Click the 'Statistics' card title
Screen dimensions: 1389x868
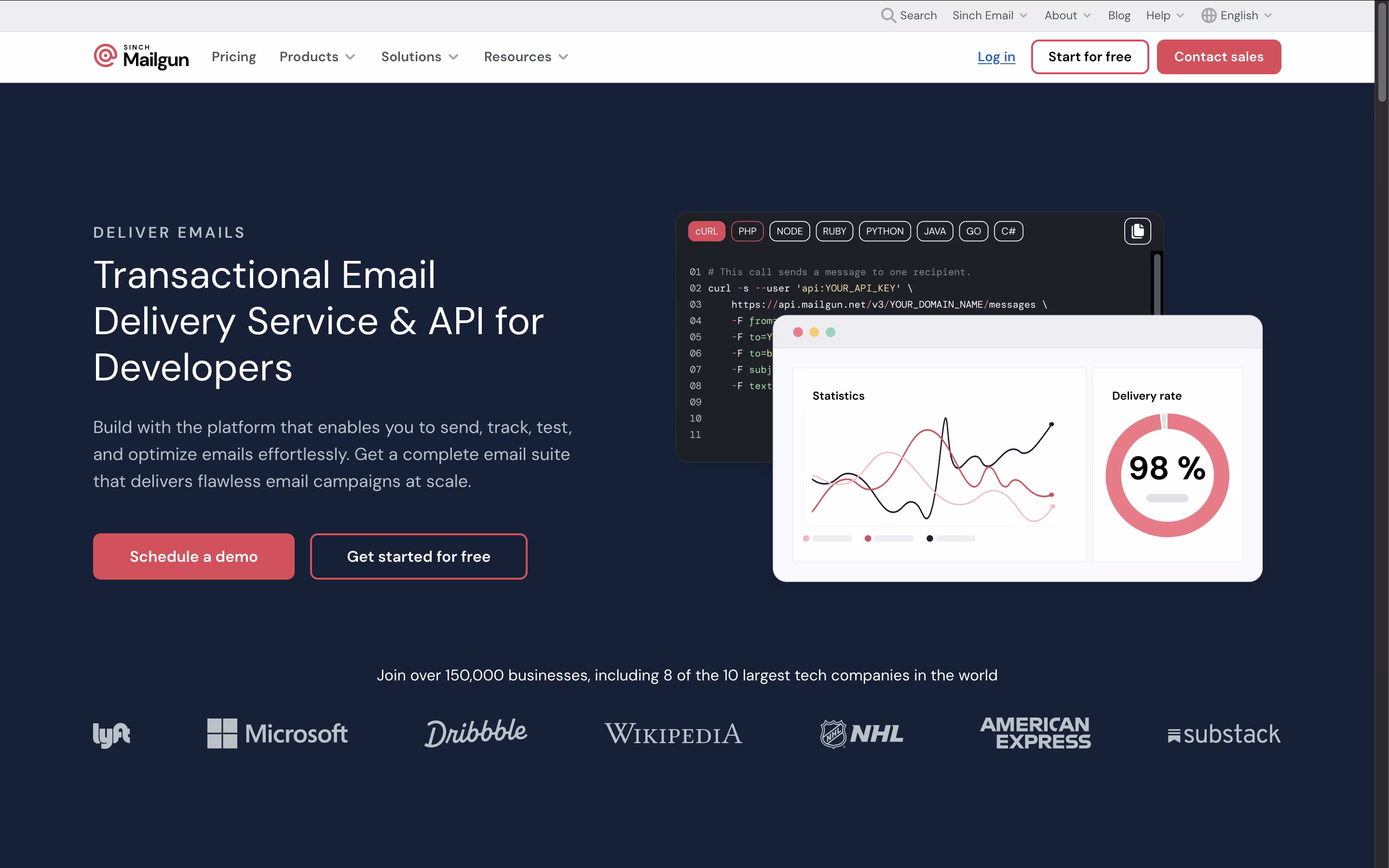[x=838, y=395]
